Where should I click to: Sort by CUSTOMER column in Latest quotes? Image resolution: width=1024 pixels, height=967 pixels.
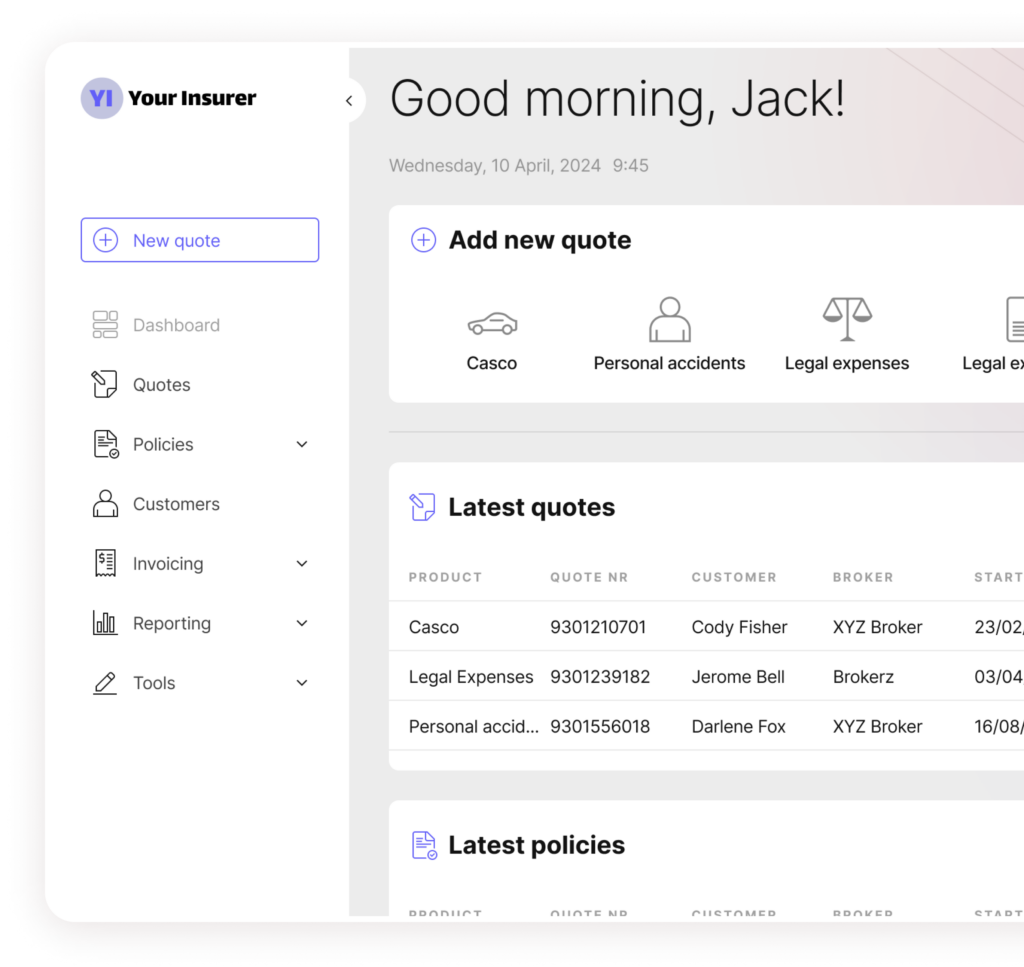pyautogui.click(x=734, y=577)
